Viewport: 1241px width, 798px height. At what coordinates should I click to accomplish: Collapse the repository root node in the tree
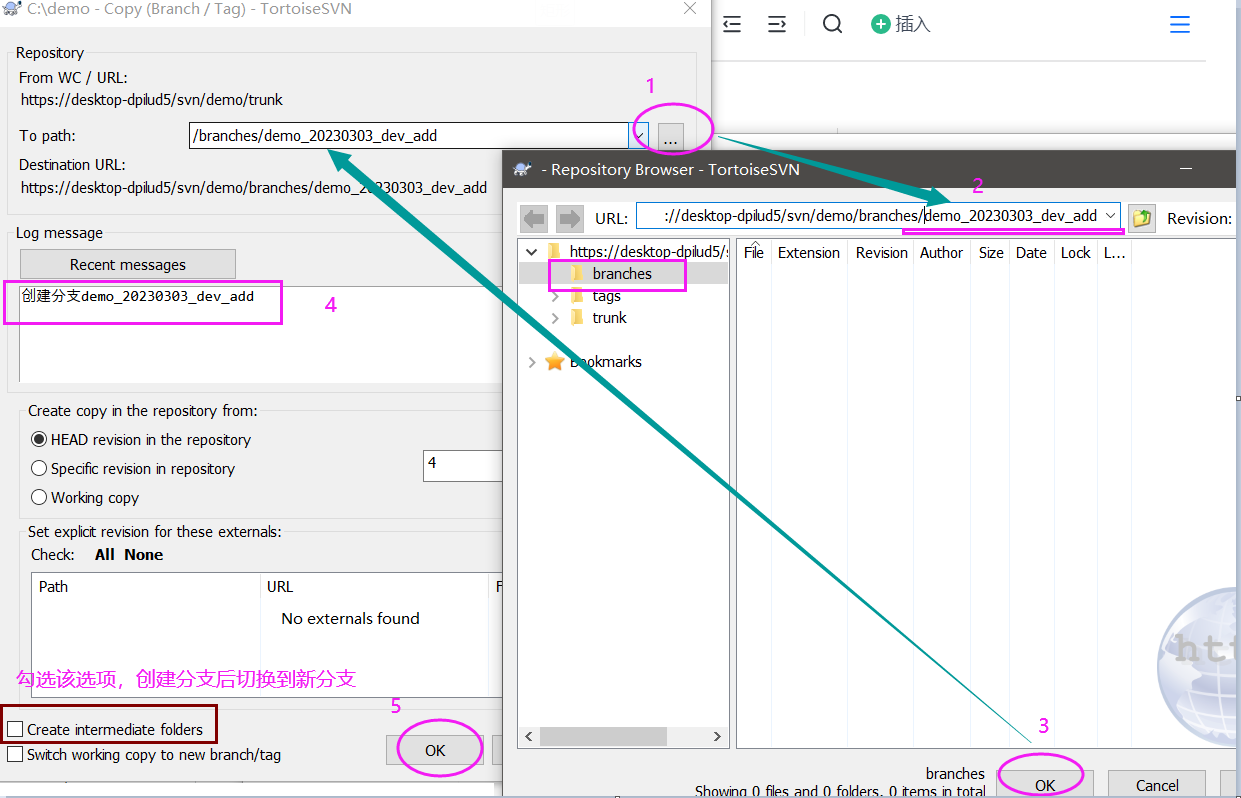(x=531, y=252)
